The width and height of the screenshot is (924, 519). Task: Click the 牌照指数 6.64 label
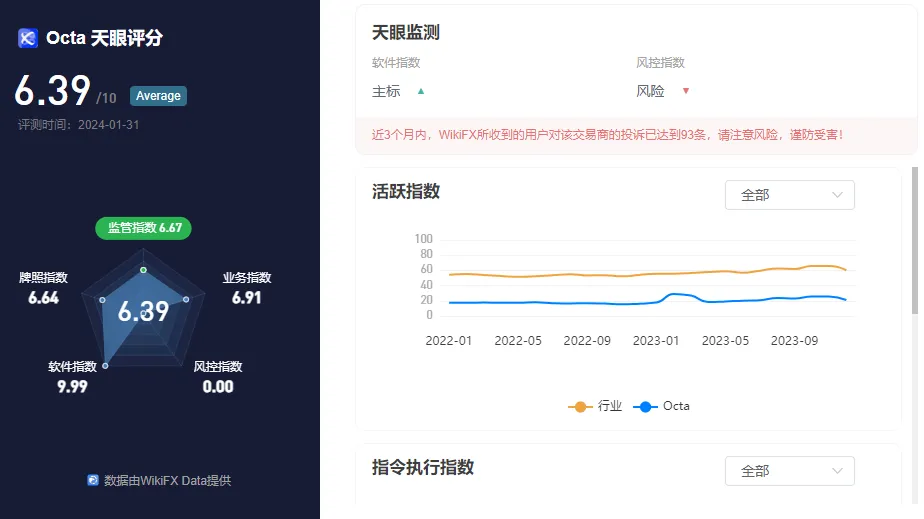pyautogui.click(x=43, y=288)
